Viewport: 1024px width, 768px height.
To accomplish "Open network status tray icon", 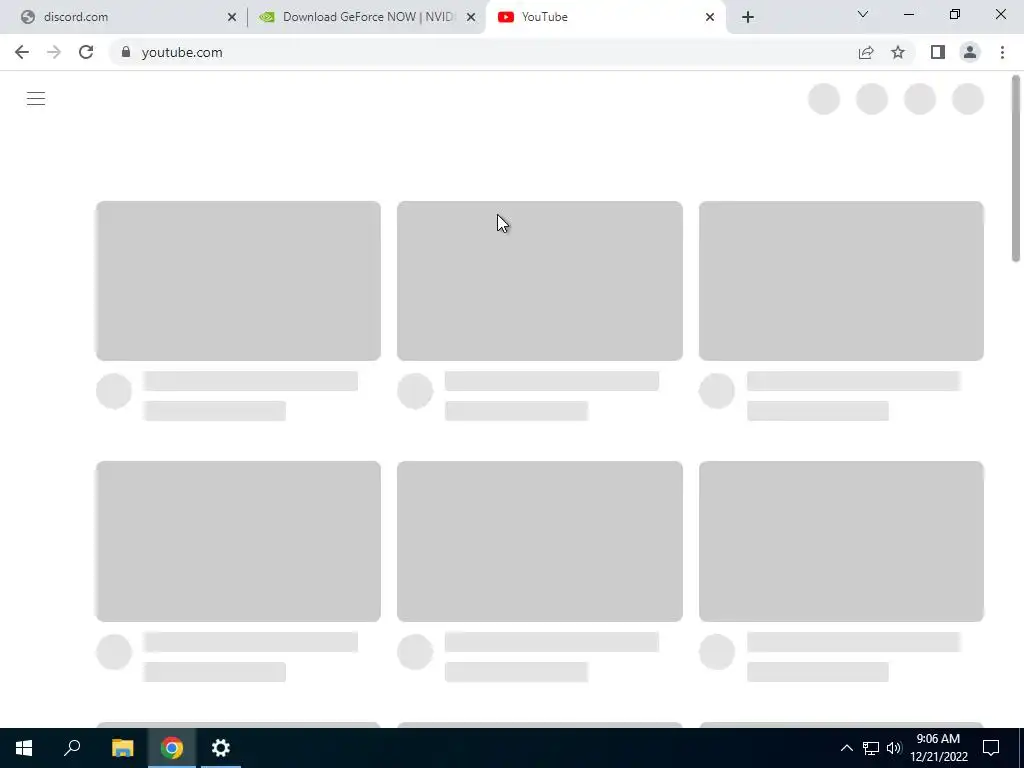I will pos(871,748).
